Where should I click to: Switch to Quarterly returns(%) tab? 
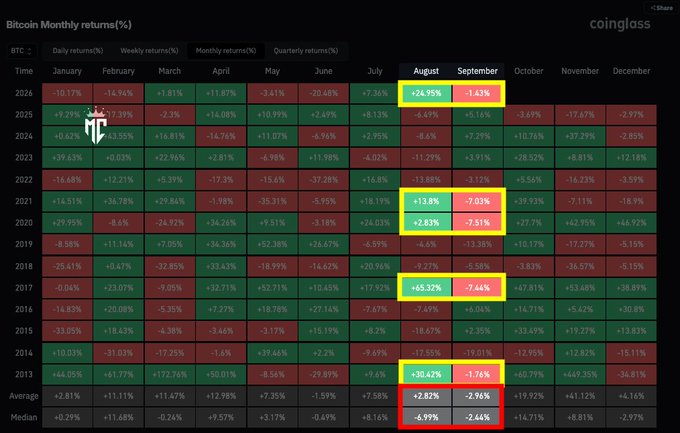point(306,51)
